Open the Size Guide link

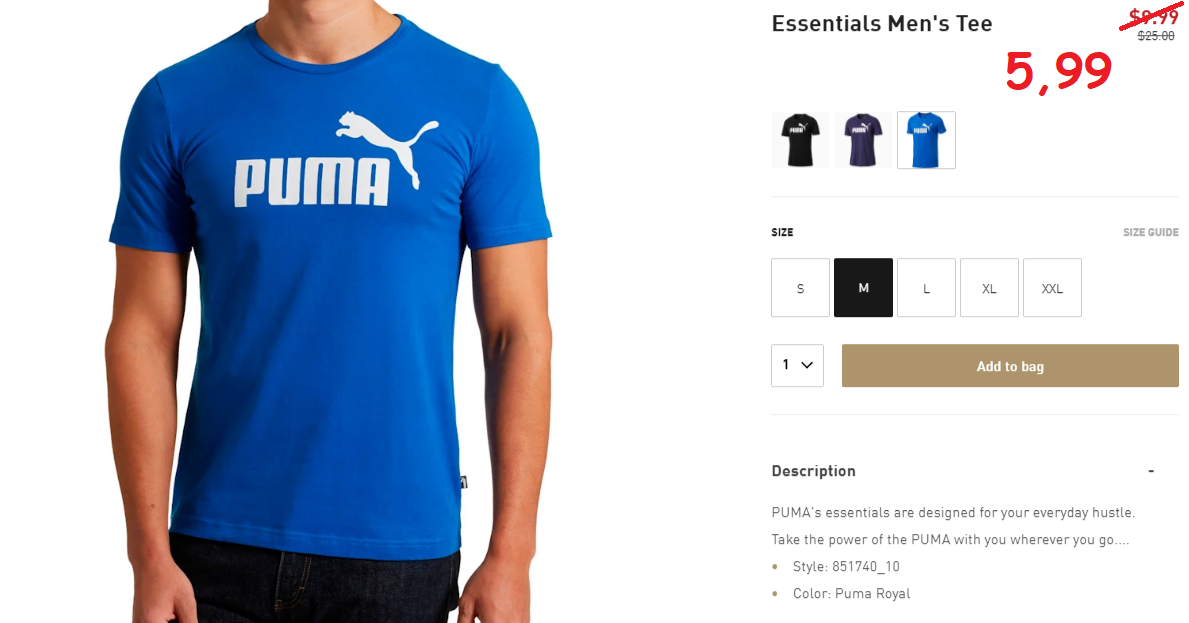(x=1150, y=233)
